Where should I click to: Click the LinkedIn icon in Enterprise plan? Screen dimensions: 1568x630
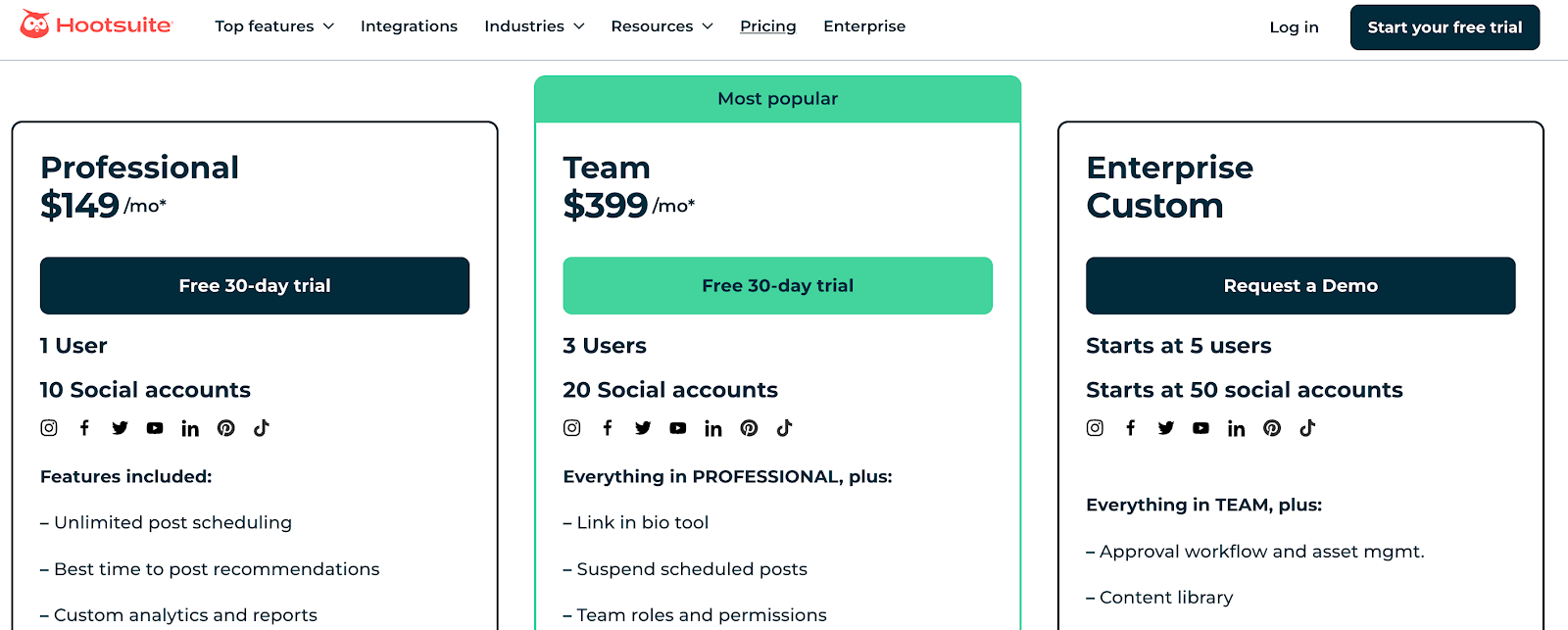click(x=1236, y=428)
